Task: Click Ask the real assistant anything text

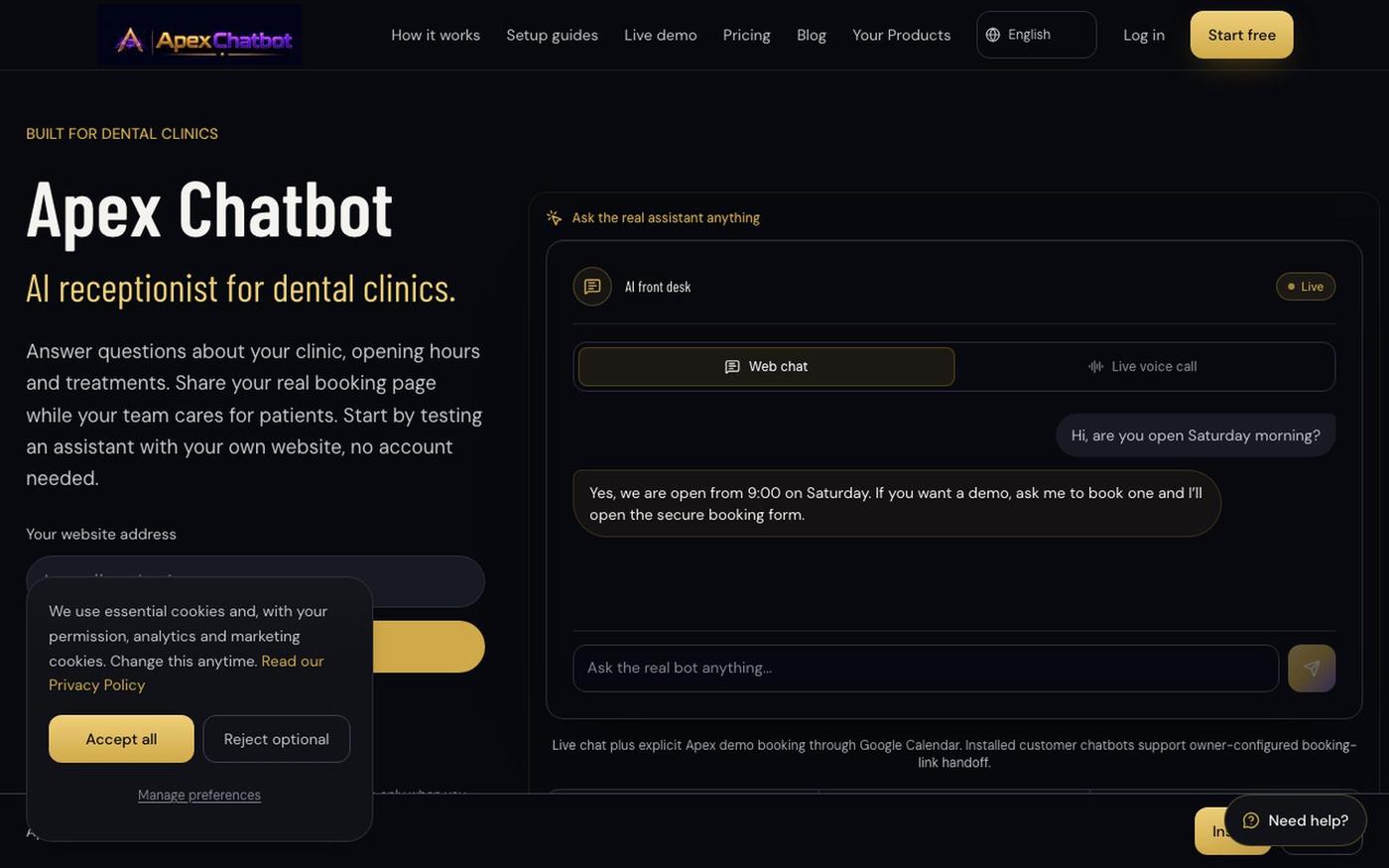Action: click(666, 217)
